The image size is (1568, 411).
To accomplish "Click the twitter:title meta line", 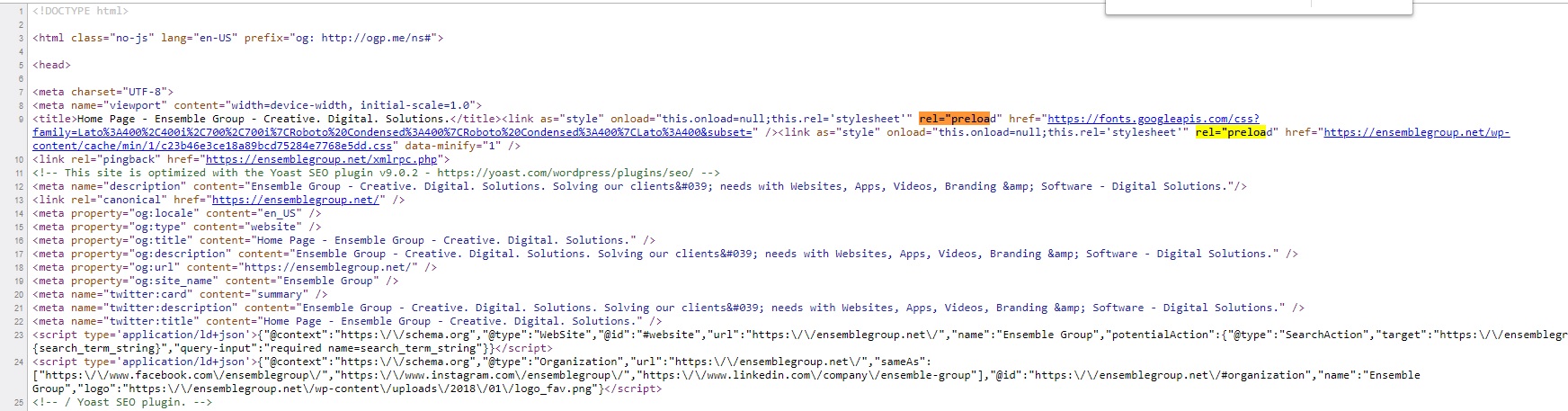I will [x=347, y=321].
